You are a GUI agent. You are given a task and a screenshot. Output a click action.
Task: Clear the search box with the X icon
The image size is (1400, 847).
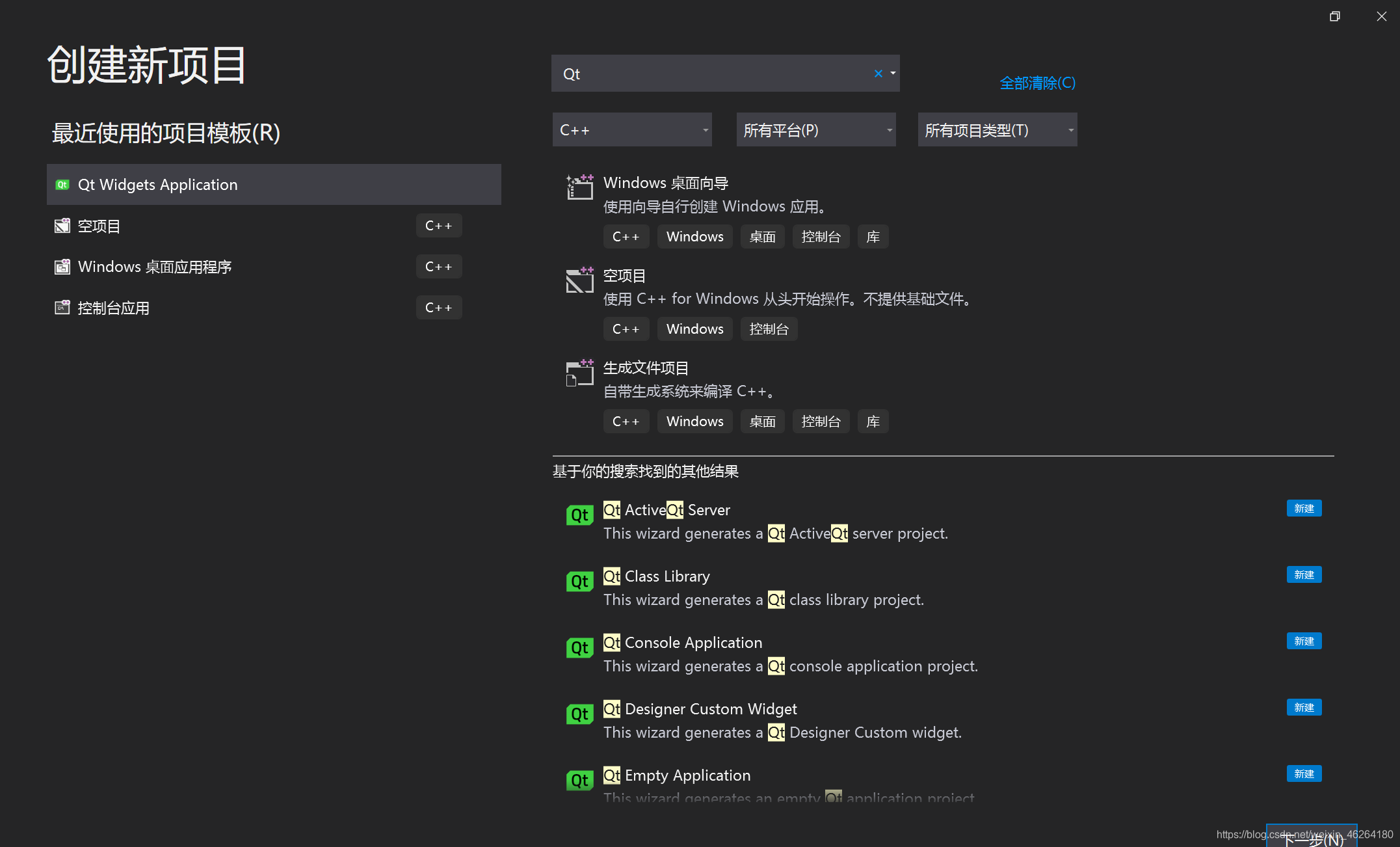878,74
